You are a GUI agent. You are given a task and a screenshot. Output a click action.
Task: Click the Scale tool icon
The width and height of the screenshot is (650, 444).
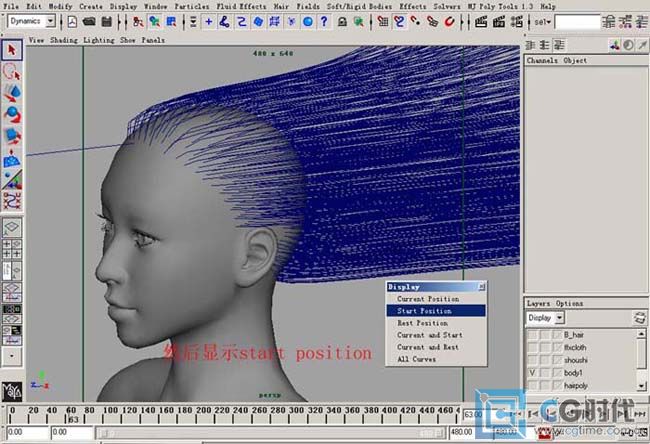click(x=12, y=136)
